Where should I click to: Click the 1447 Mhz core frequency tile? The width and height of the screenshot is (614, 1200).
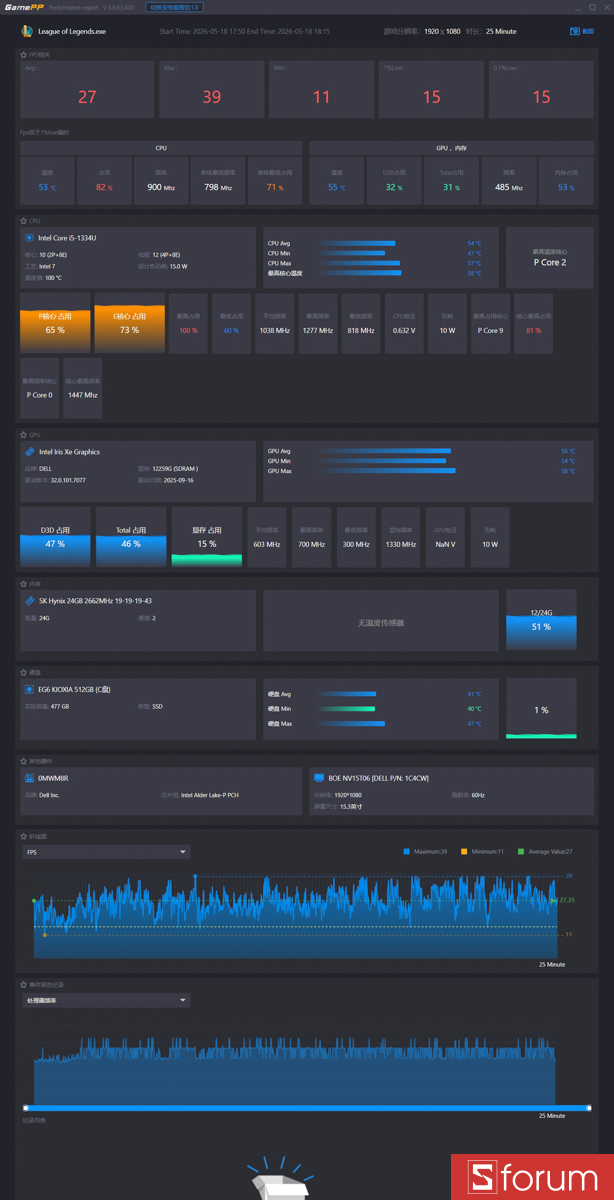coord(82,387)
